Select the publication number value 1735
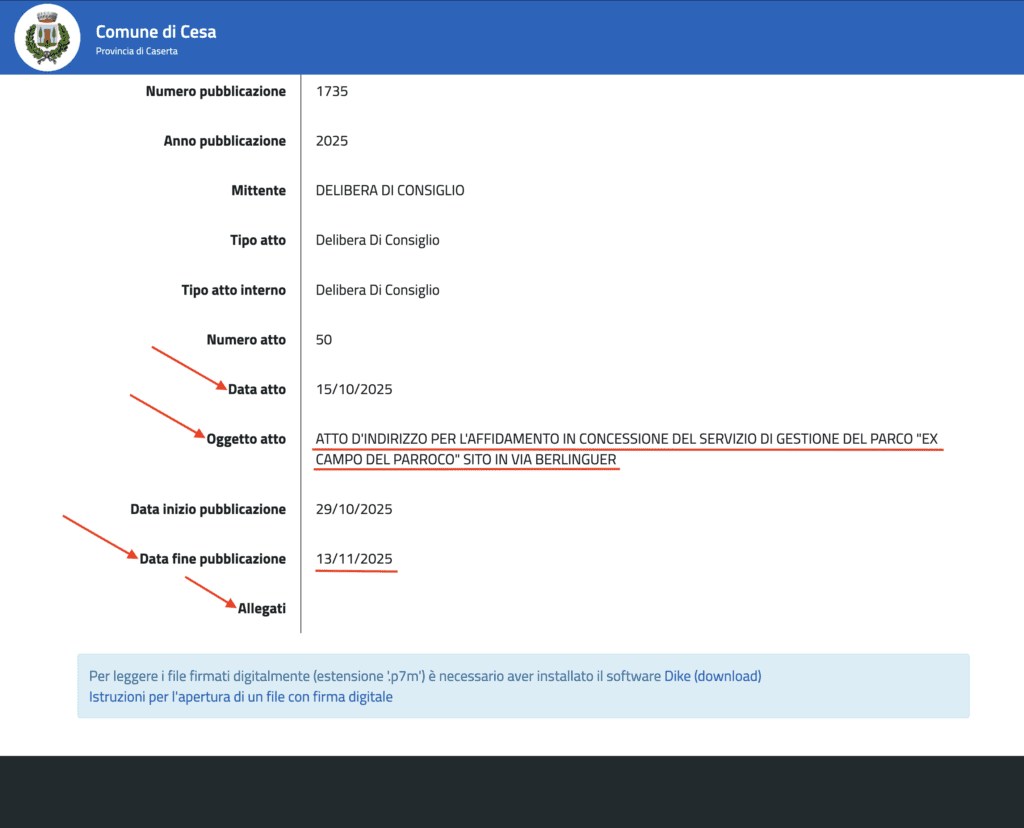1024x828 pixels. 331,91
